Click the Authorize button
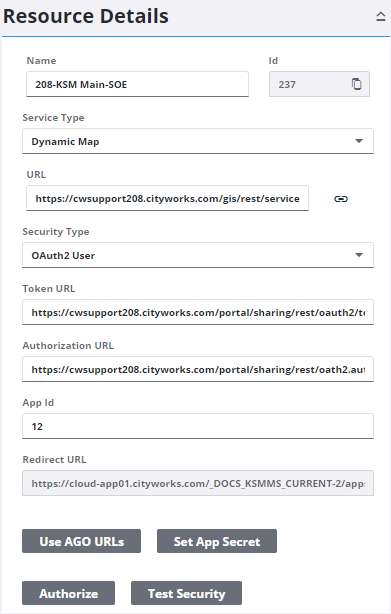Image resolution: width=391 pixels, height=614 pixels. [x=68, y=593]
